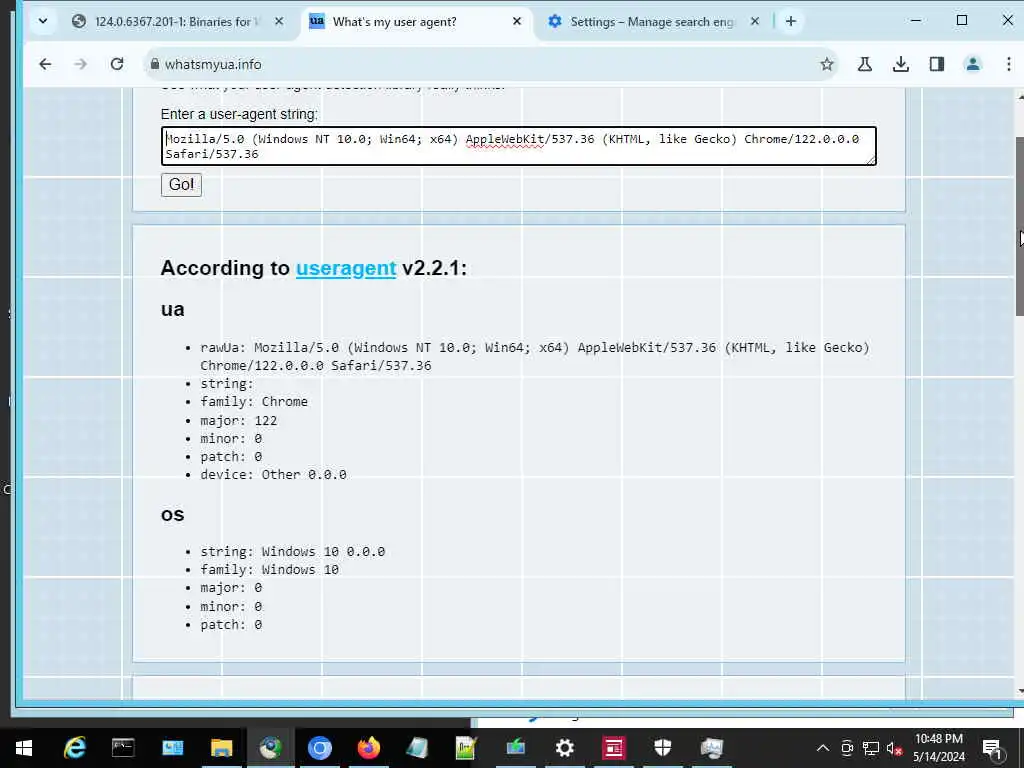This screenshot has height=768, width=1024.
Task: Open the notification center icon
Action: 992,748
